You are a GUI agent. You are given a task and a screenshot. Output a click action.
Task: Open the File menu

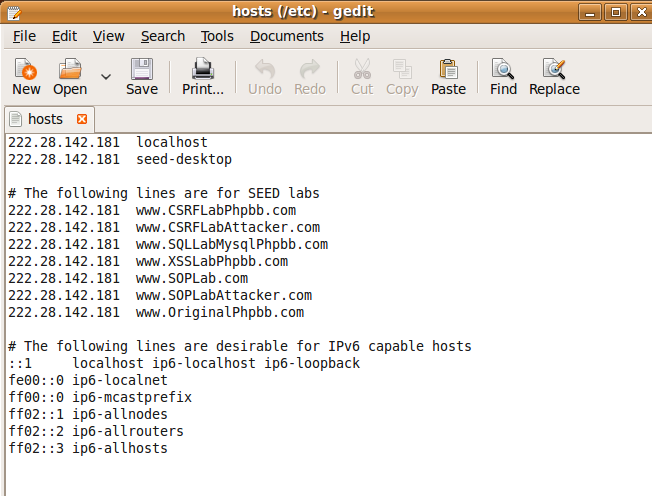(24, 37)
